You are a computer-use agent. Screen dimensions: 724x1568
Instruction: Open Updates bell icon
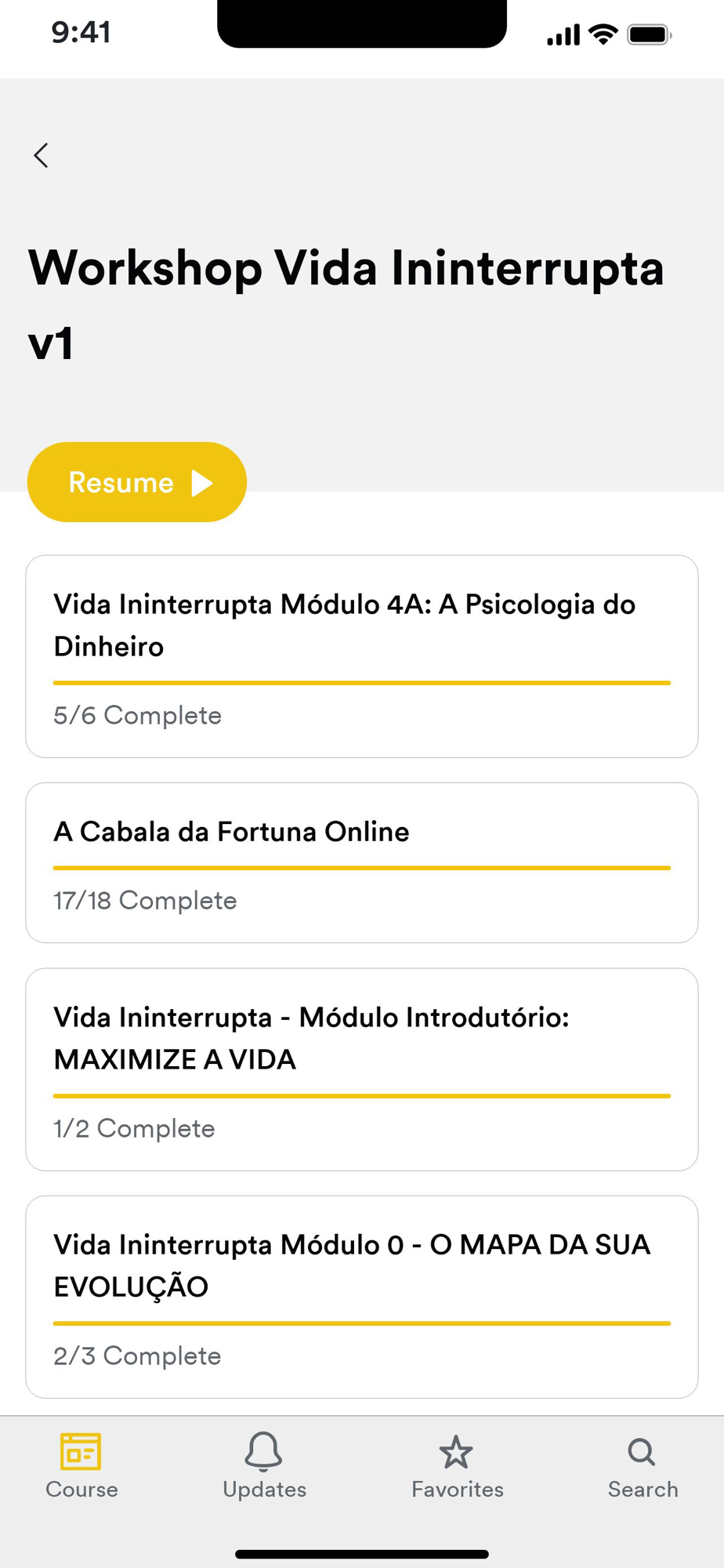(263, 1451)
